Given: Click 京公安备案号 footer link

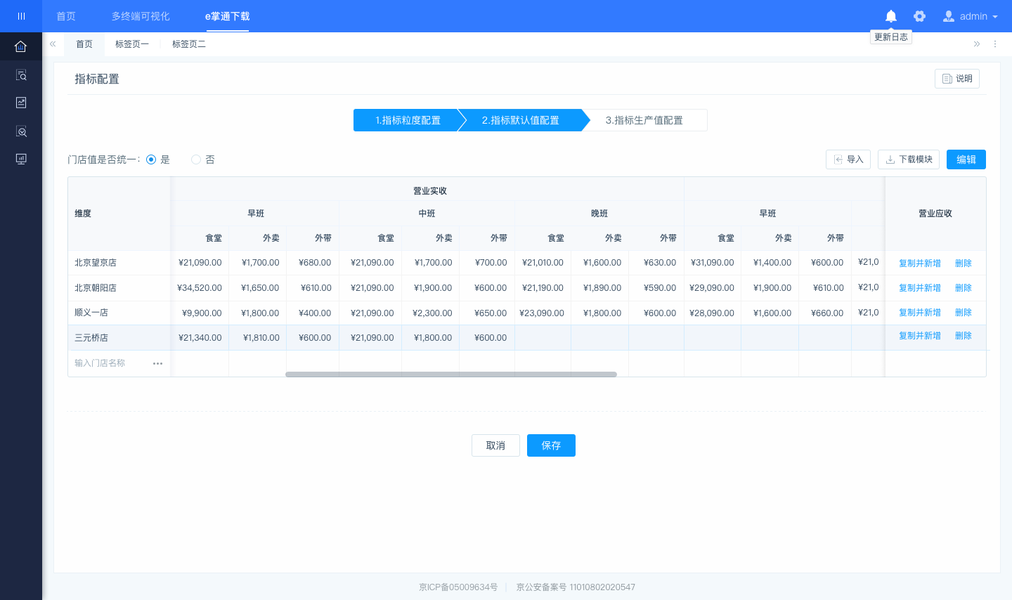Looking at the screenshot, I should click(576, 587).
